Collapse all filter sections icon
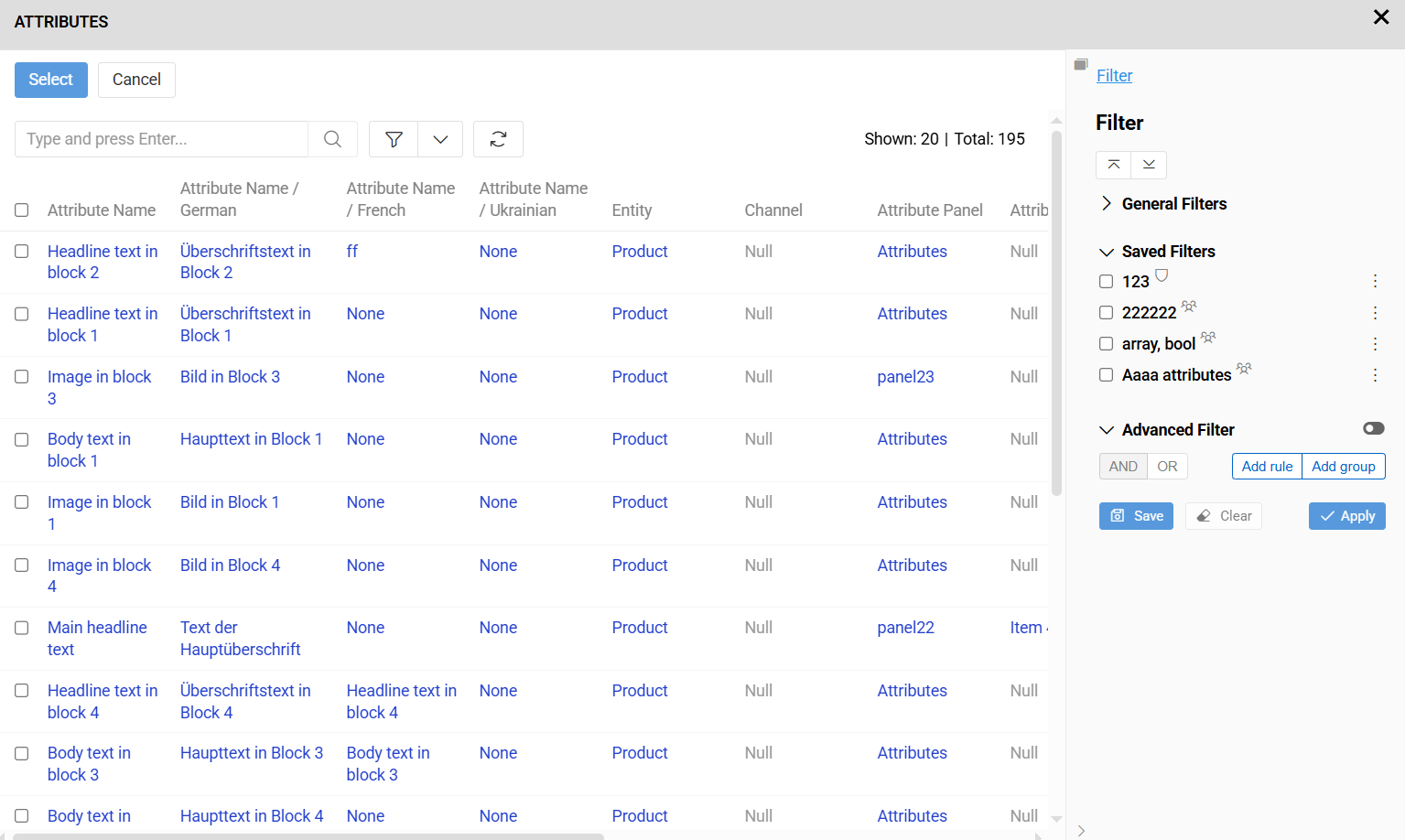Viewport: 1405px width, 840px height. (1113, 165)
